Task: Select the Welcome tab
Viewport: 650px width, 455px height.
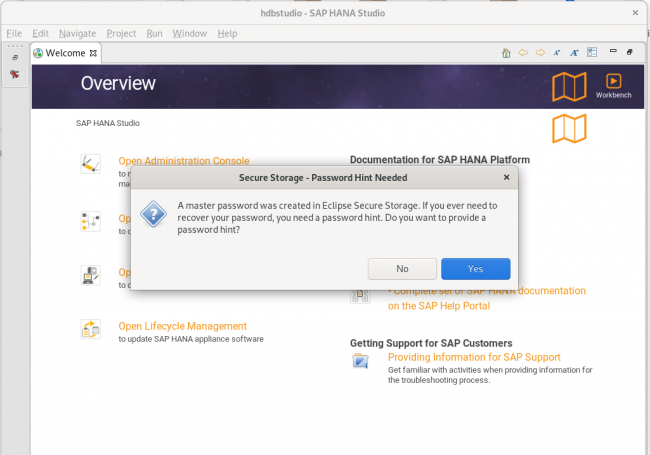Action: coord(65,53)
